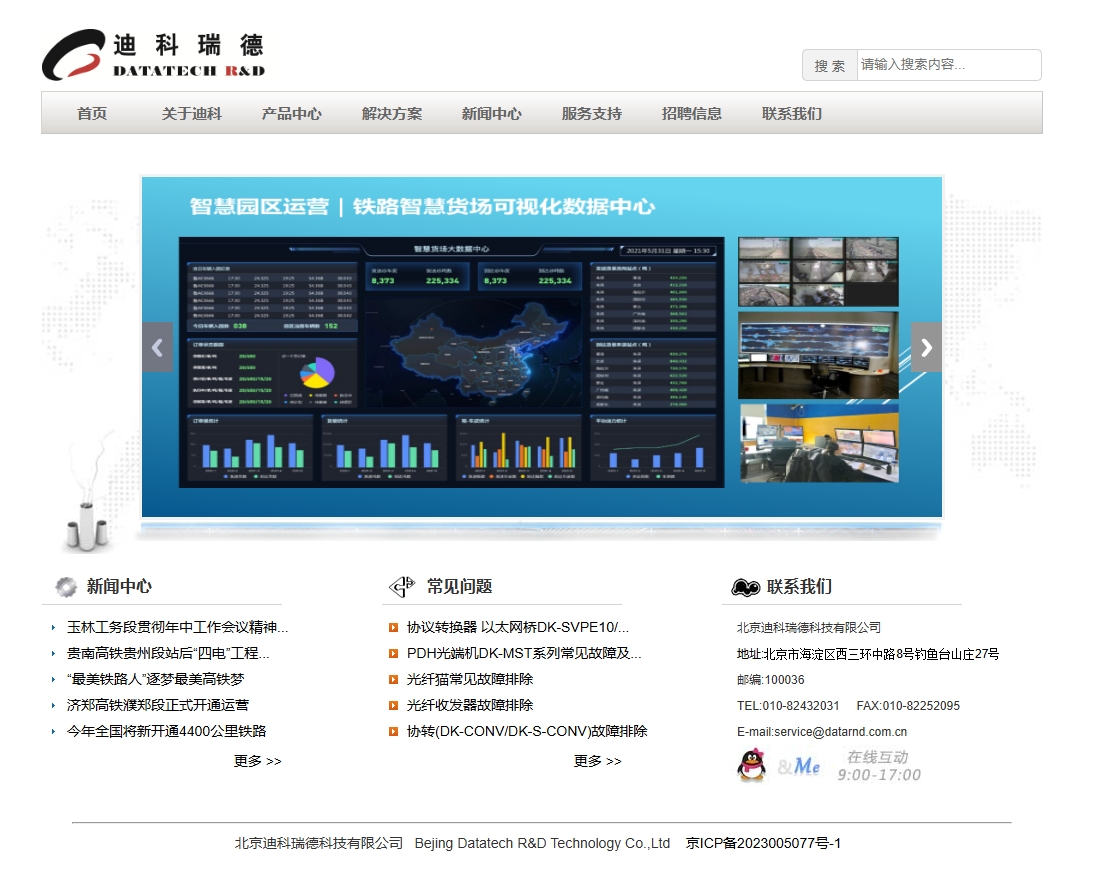
Task: Open news article 济郑高铁濮郑段正式开通运营
Action: coord(158,706)
